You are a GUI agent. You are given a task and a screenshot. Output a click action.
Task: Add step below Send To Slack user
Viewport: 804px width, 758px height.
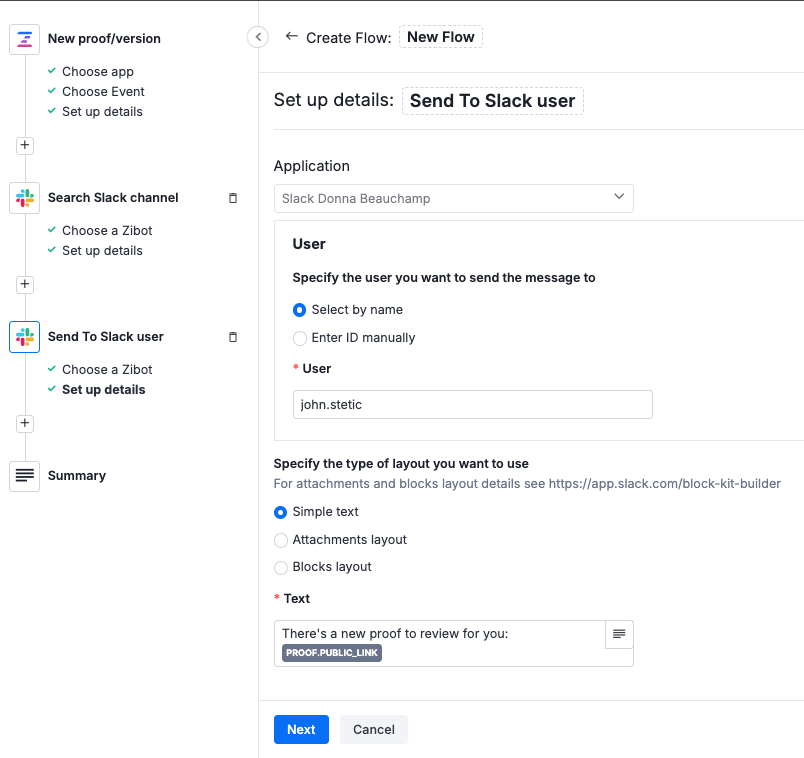point(25,423)
